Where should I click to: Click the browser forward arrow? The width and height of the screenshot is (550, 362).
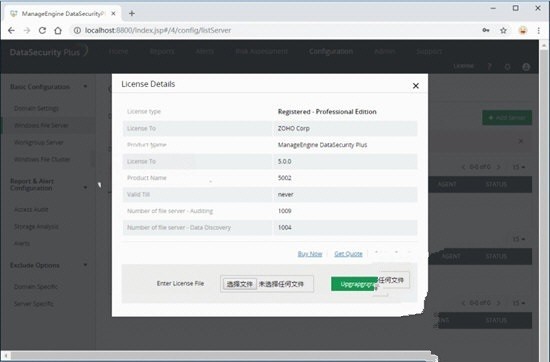[27, 31]
